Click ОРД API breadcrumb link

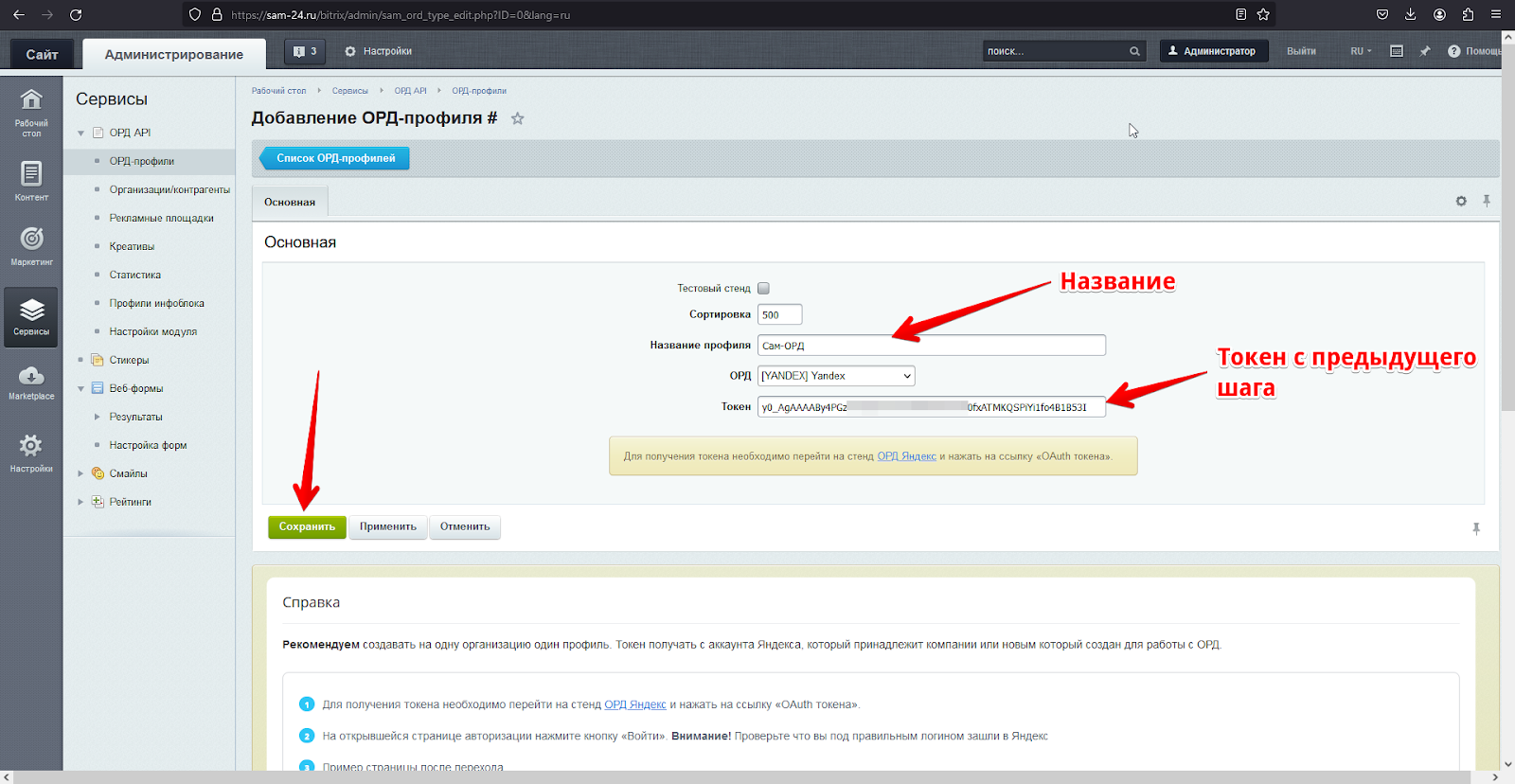[x=410, y=91]
